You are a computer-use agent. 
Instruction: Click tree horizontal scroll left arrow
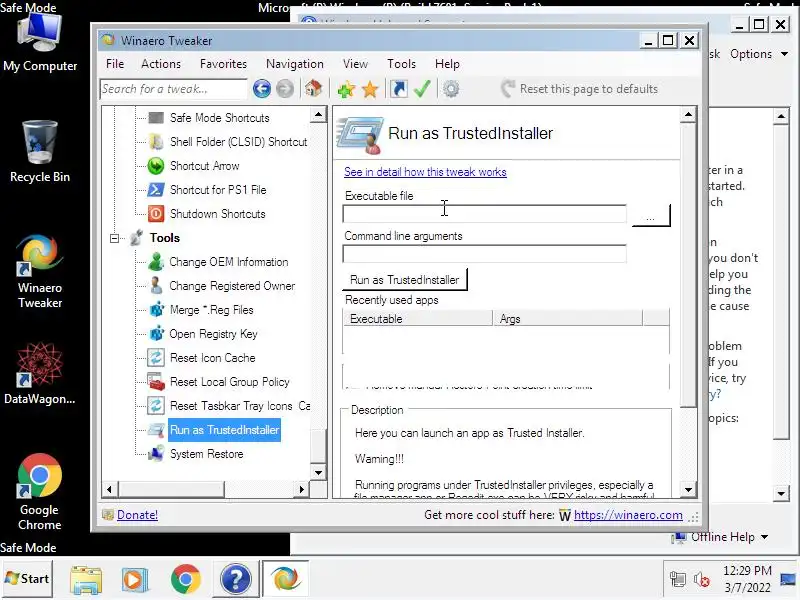(109, 490)
